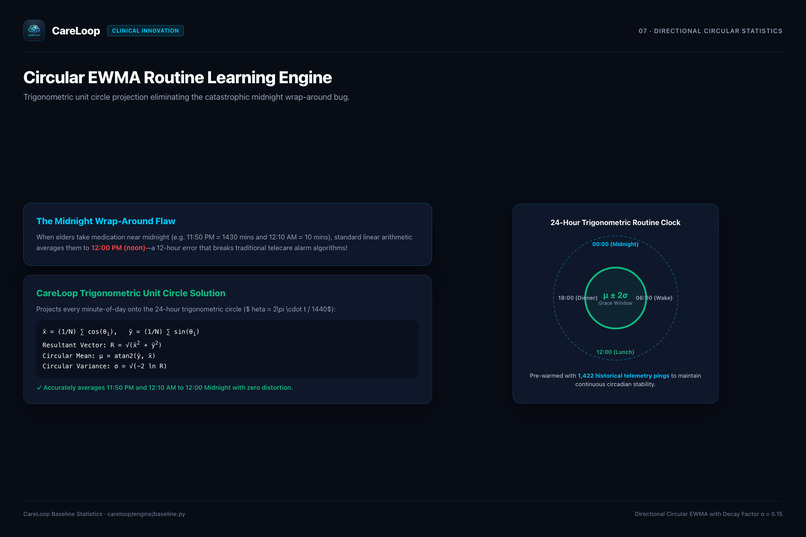Viewport: 806px width, 537px height.
Task: Select the 18:00 (Dinner) clock marker
Action: [x=578, y=298]
